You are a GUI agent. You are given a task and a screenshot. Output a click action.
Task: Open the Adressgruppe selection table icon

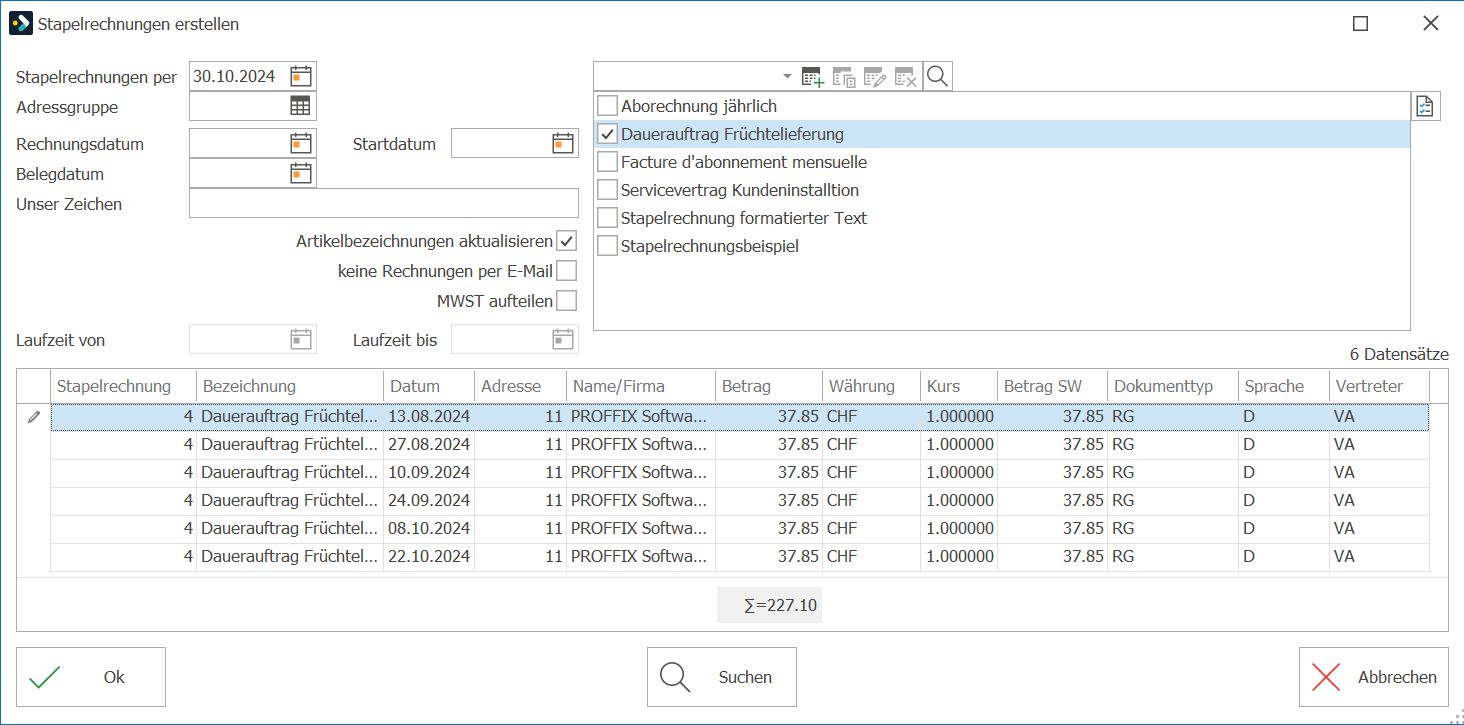[301, 106]
